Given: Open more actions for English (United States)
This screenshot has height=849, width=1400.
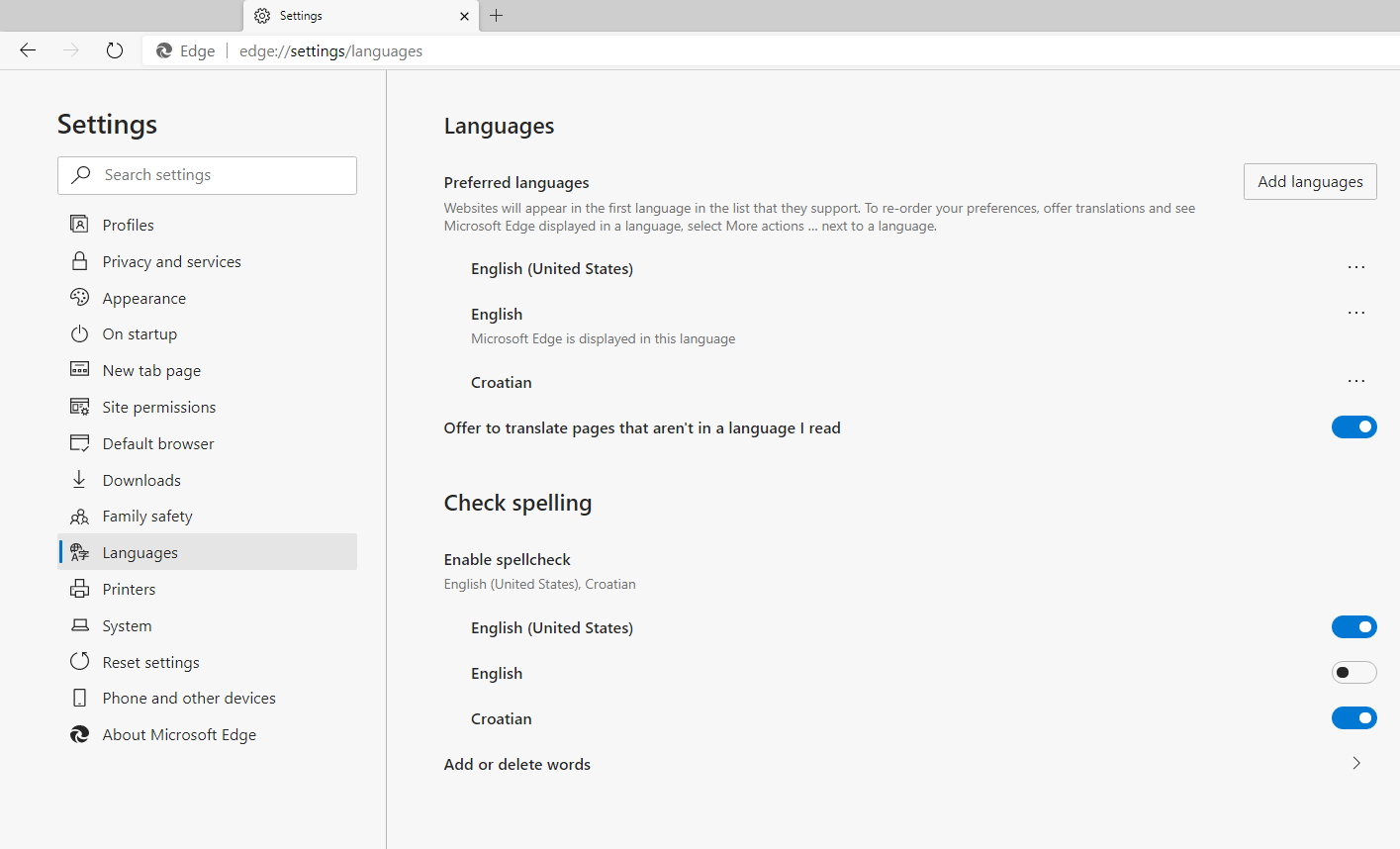Looking at the screenshot, I should coord(1356,267).
